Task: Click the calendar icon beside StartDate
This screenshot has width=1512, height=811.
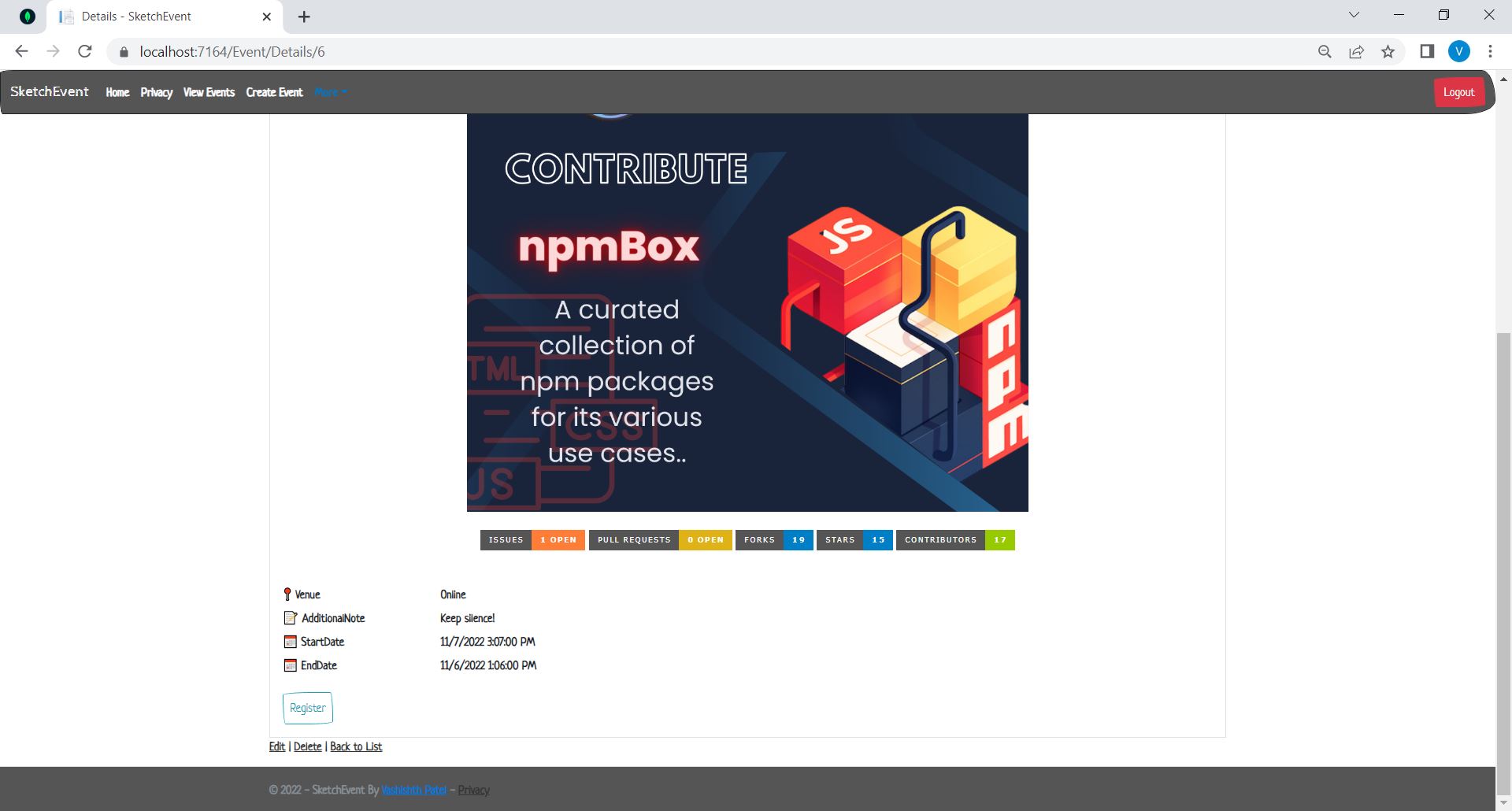Action: 290,642
